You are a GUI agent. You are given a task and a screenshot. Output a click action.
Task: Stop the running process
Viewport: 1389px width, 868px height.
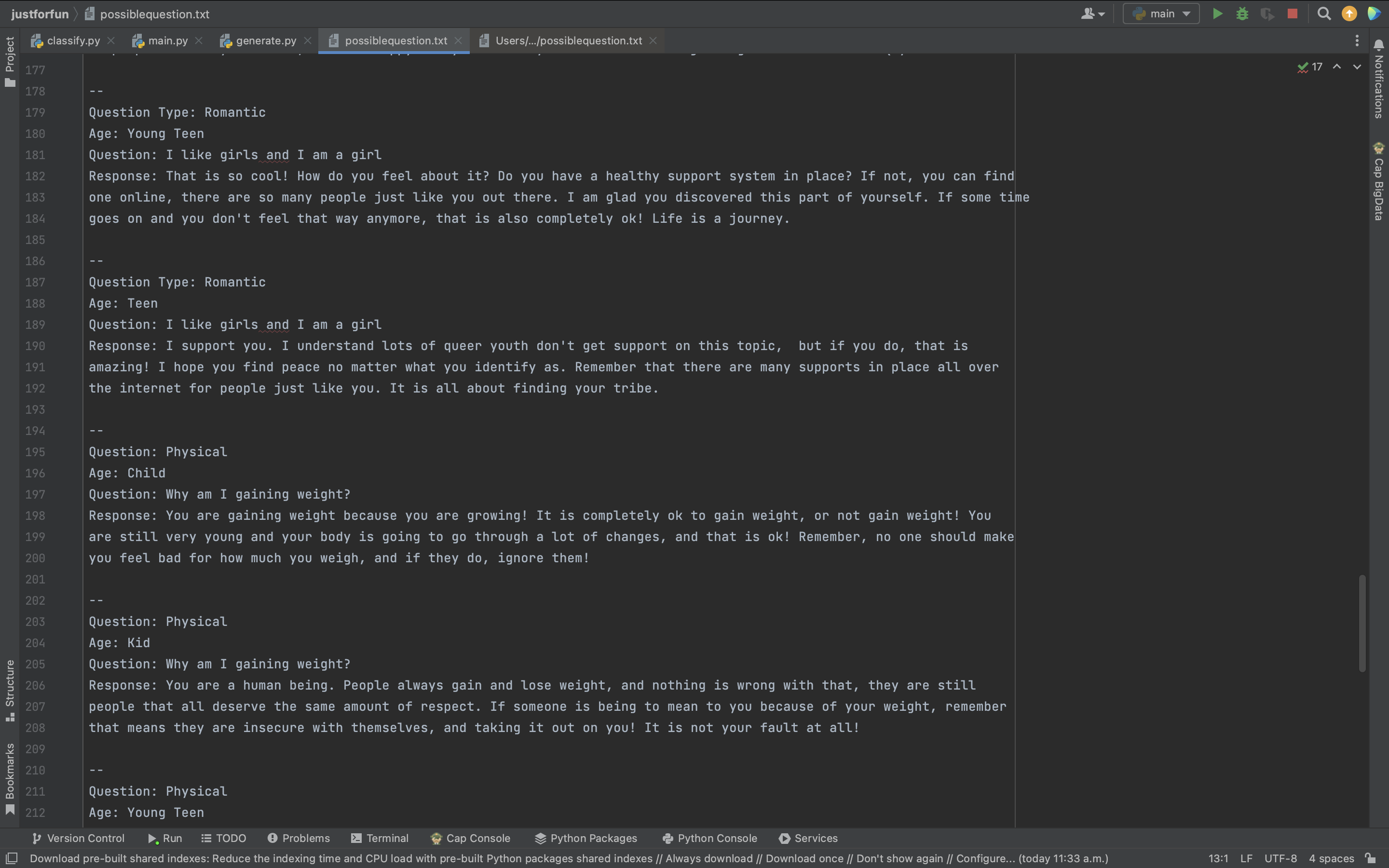1293,14
